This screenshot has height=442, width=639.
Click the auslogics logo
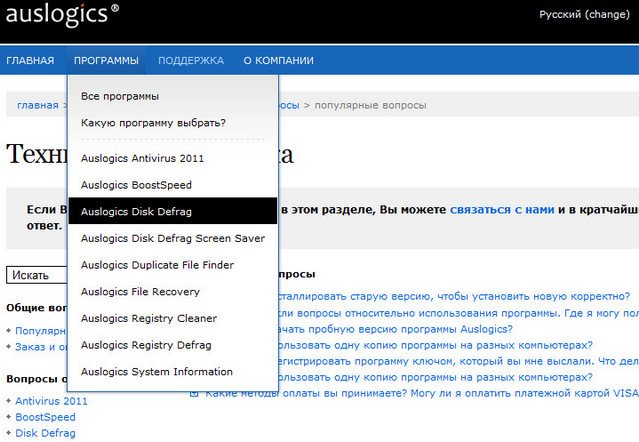click(62, 13)
